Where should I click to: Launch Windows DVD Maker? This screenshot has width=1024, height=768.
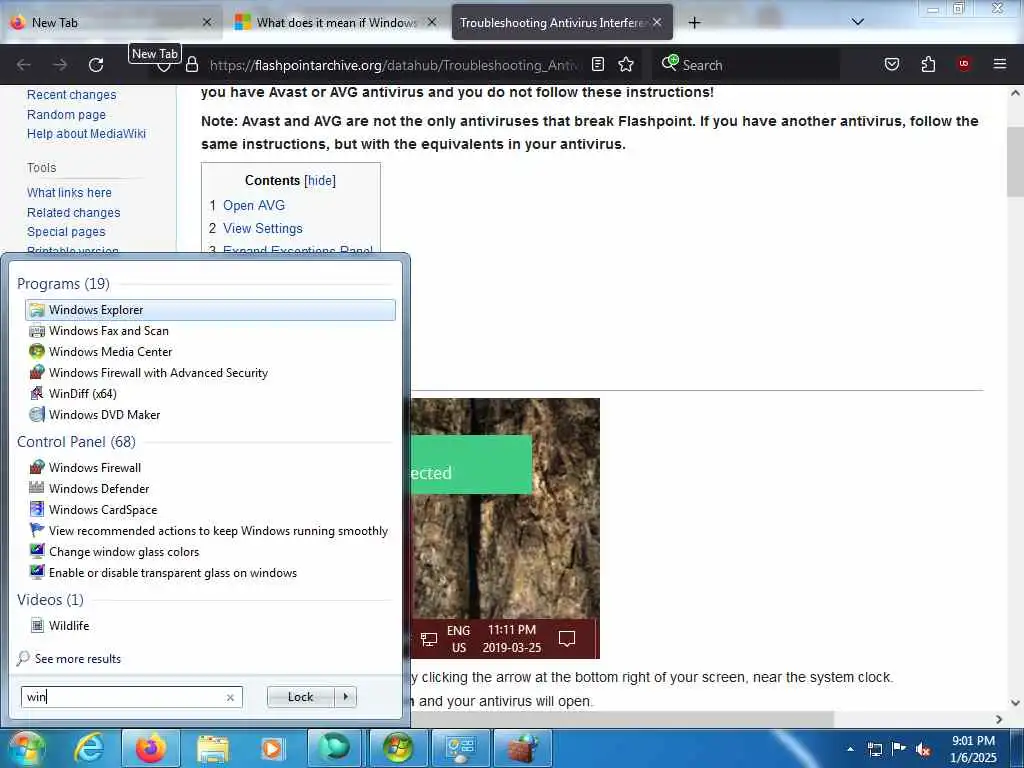pos(210,414)
